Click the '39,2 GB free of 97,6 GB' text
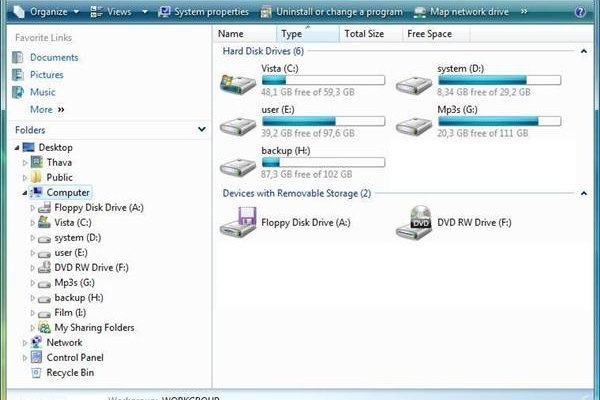 308,133
